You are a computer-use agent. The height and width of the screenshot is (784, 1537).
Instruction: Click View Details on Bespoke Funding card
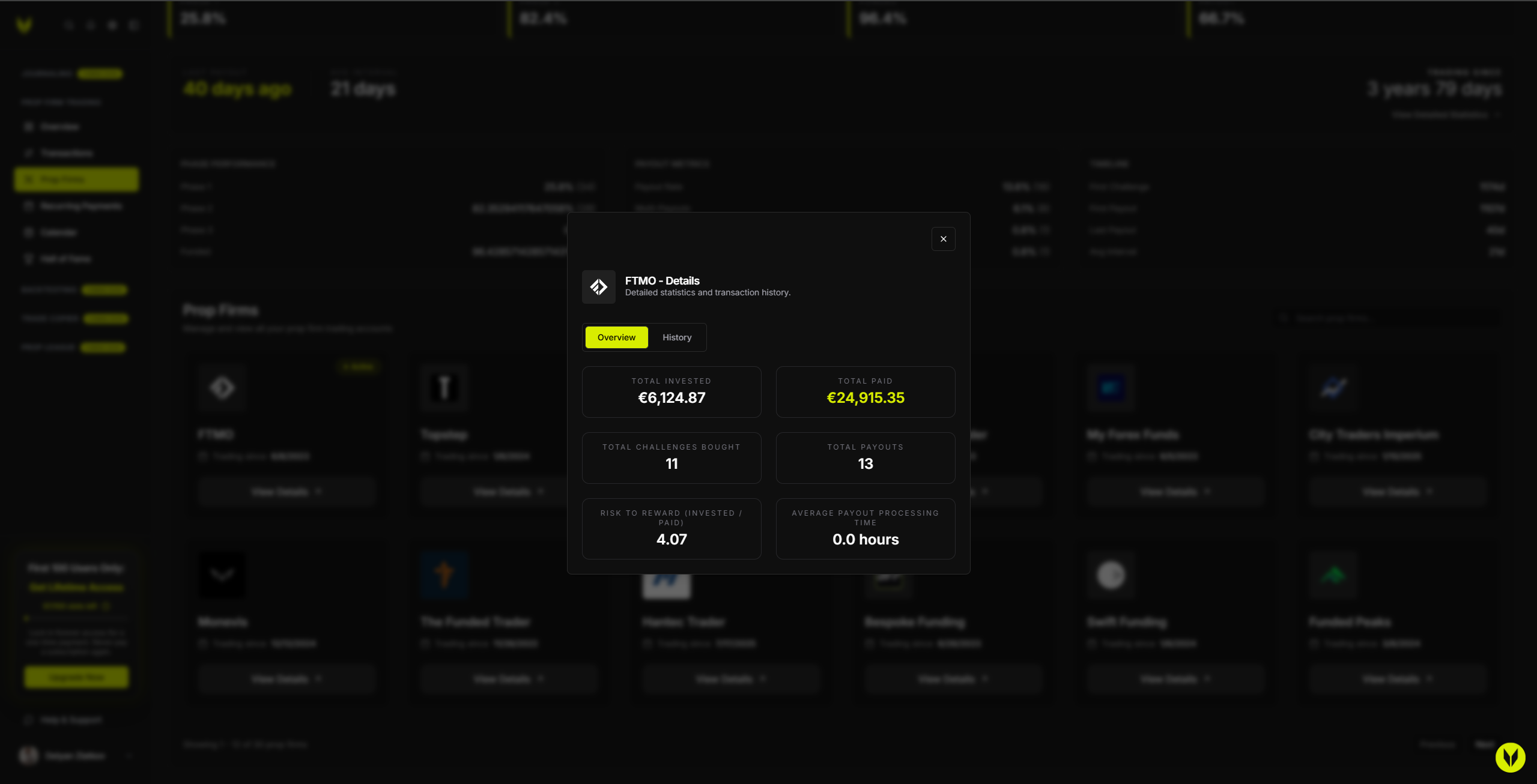tap(954, 679)
